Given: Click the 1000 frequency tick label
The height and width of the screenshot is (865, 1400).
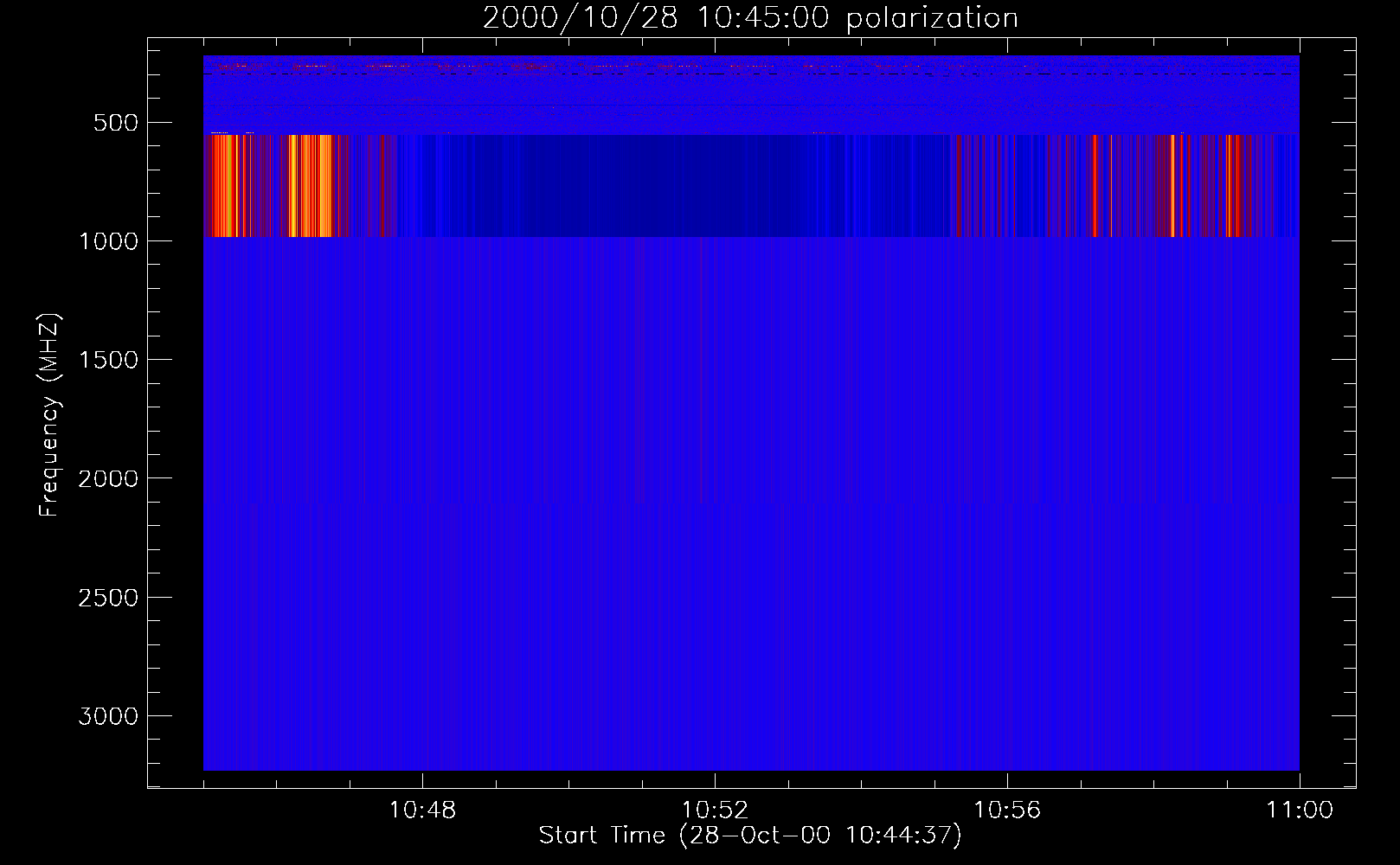Looking at the screenshot, I should click(108, 241).
